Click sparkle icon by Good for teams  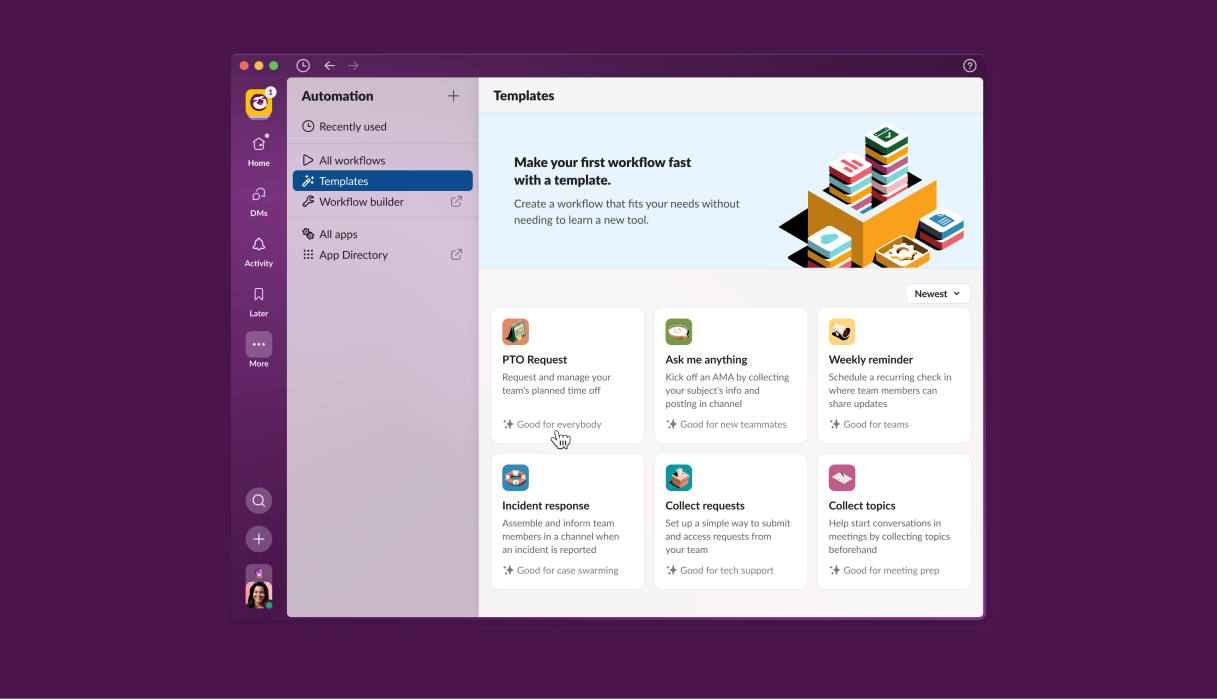835,425
